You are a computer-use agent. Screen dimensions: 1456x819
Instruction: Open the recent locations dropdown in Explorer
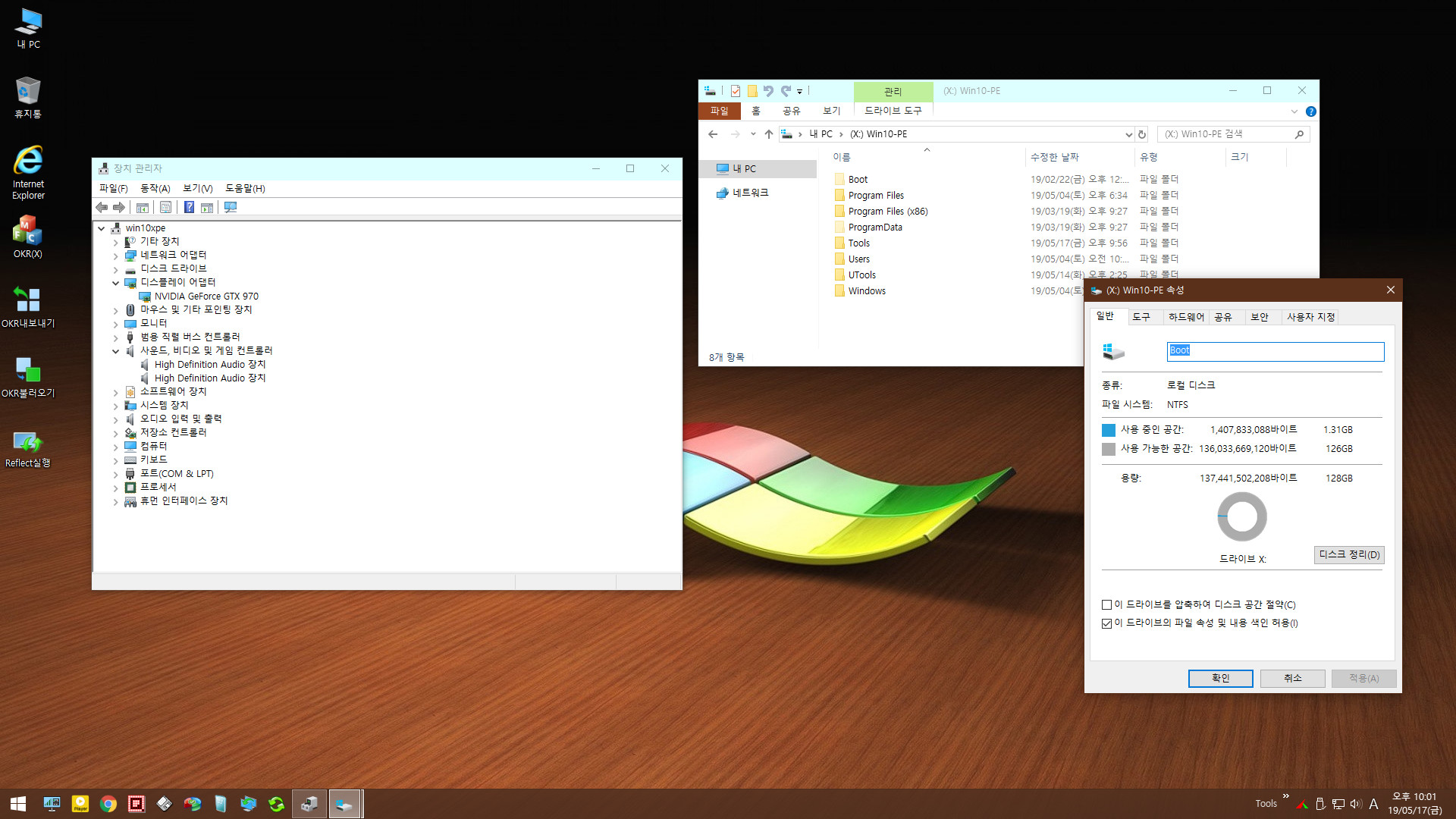753,134
